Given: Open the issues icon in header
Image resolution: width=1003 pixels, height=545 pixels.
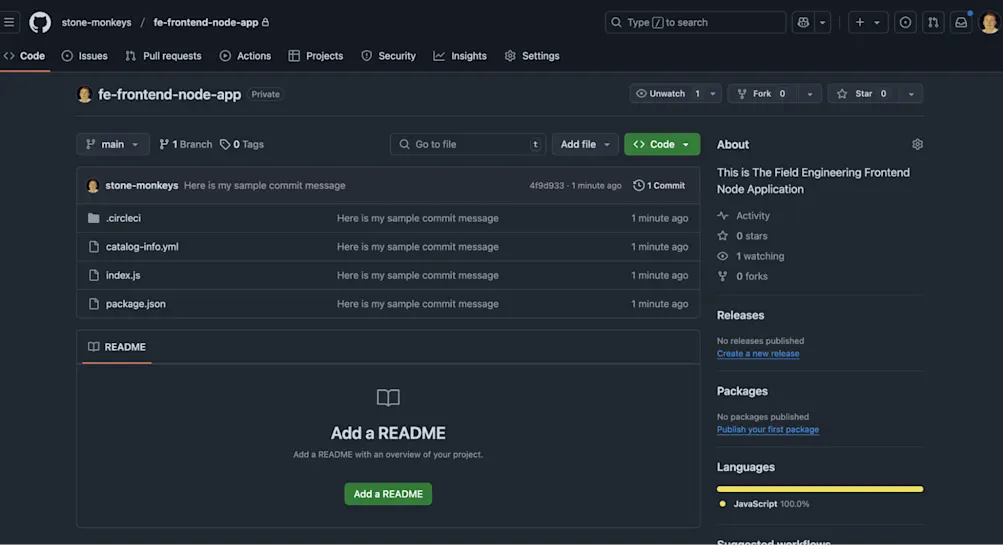Looking at the screenshot, I should [905, 22].
